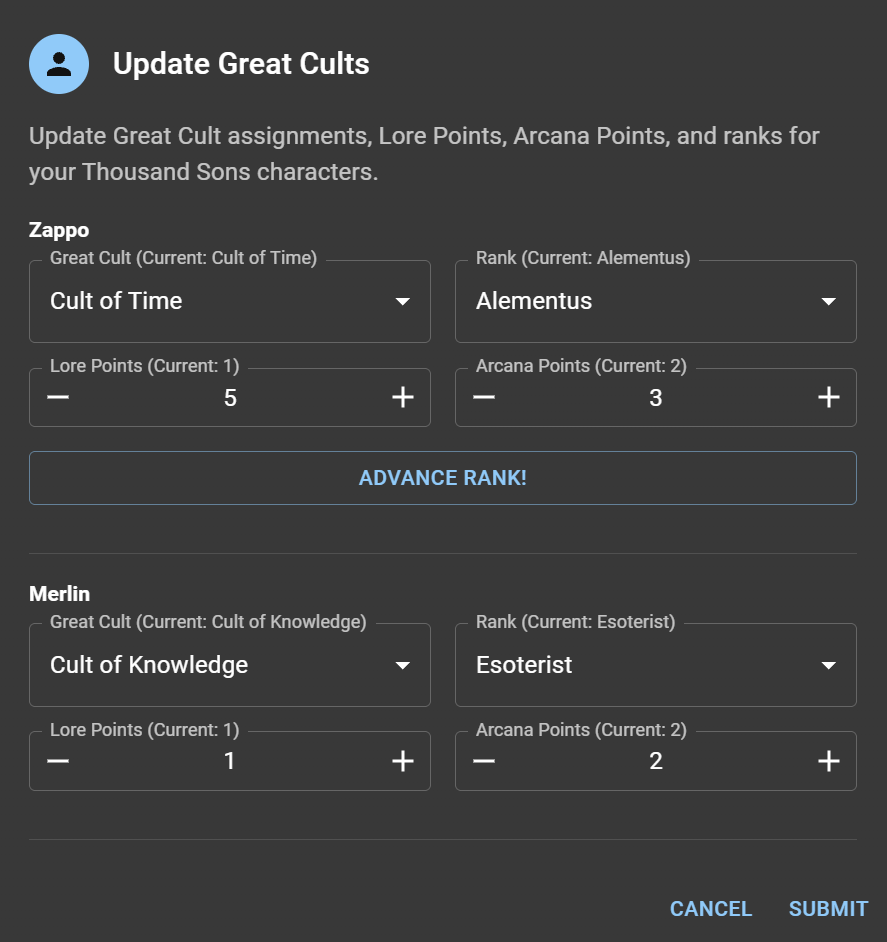The height and width of the screenshot is (942, 887).
Task: Decrease Merlin's Lore Points with minus icon
Action: 58,762
